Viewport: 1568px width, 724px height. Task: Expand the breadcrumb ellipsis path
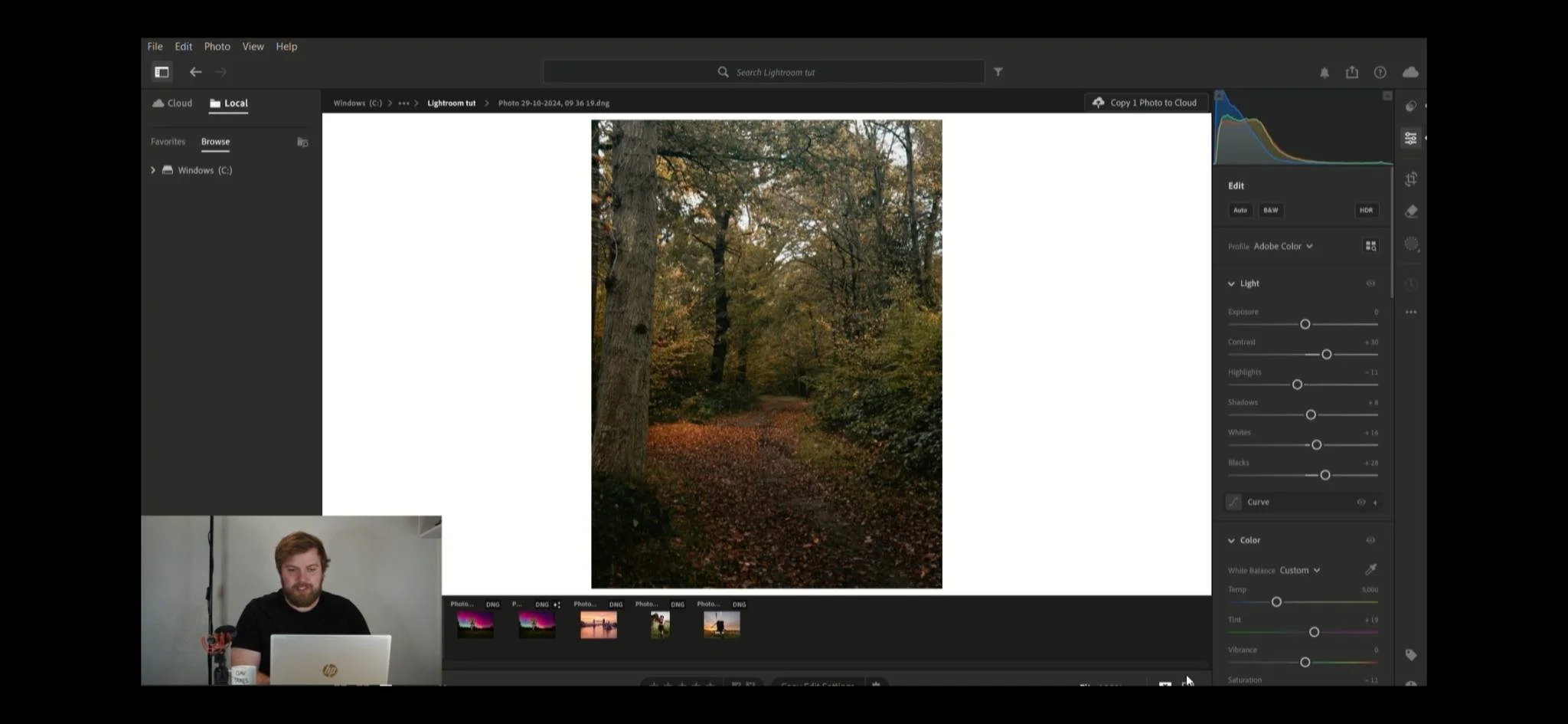point(403,103)
